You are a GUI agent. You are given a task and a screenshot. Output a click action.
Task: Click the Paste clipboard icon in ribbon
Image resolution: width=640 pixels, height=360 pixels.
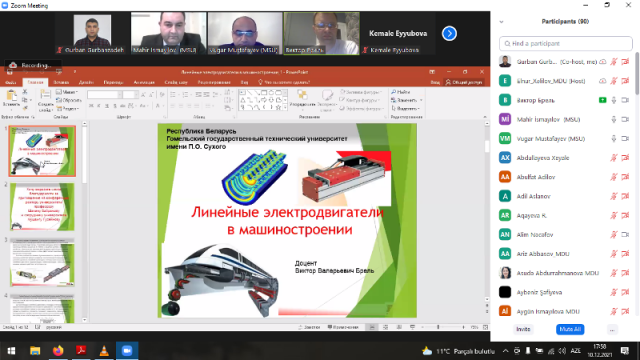pyautogui.click(x=11, y=98)
